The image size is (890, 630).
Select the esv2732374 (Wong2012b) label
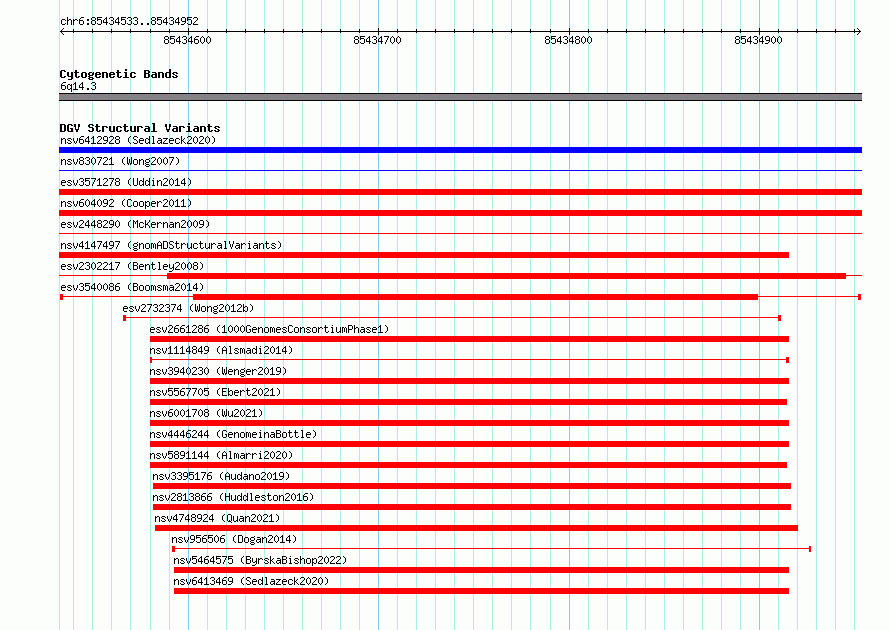point(188,308)
